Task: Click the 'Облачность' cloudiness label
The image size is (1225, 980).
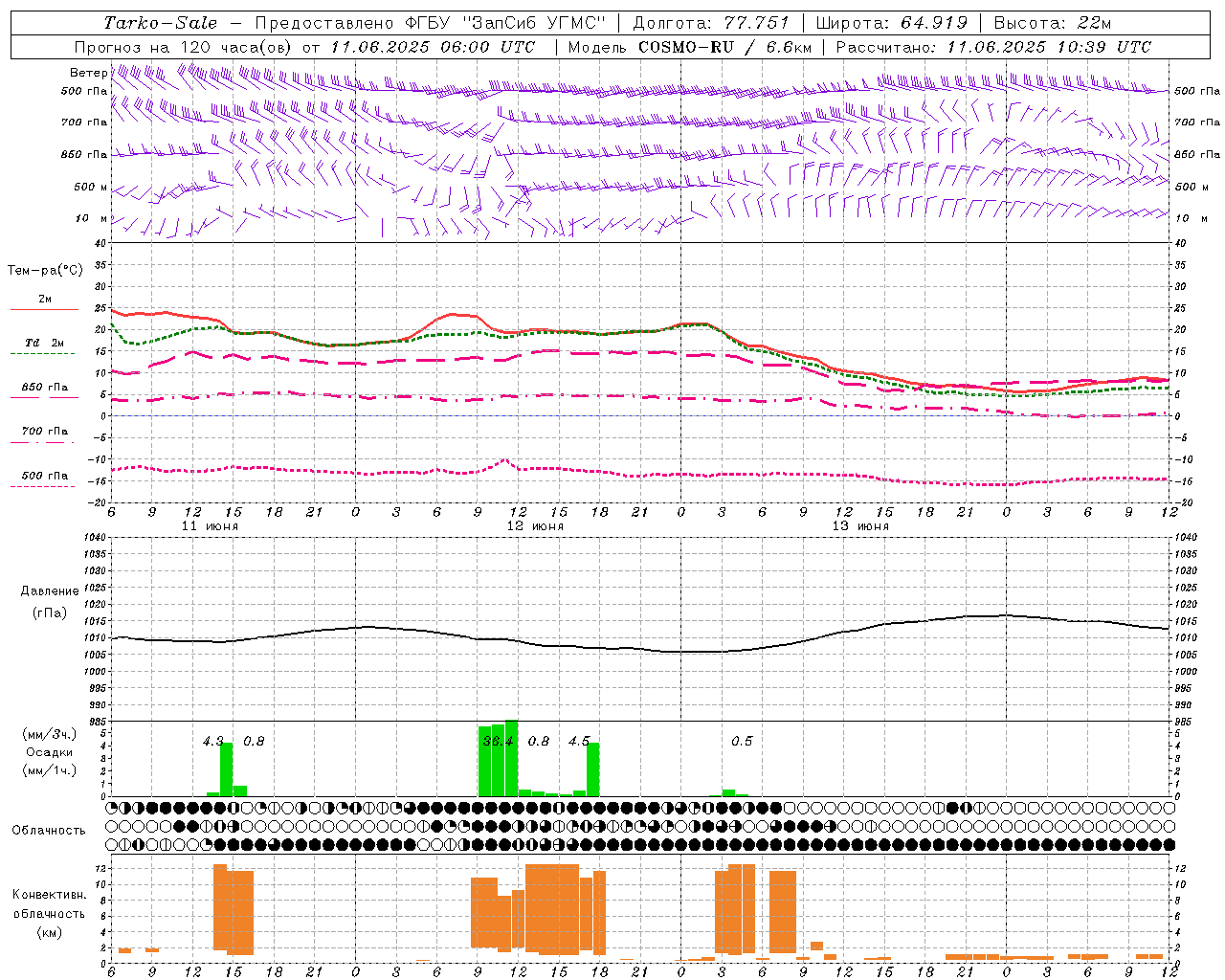Action: coord(49,830)
